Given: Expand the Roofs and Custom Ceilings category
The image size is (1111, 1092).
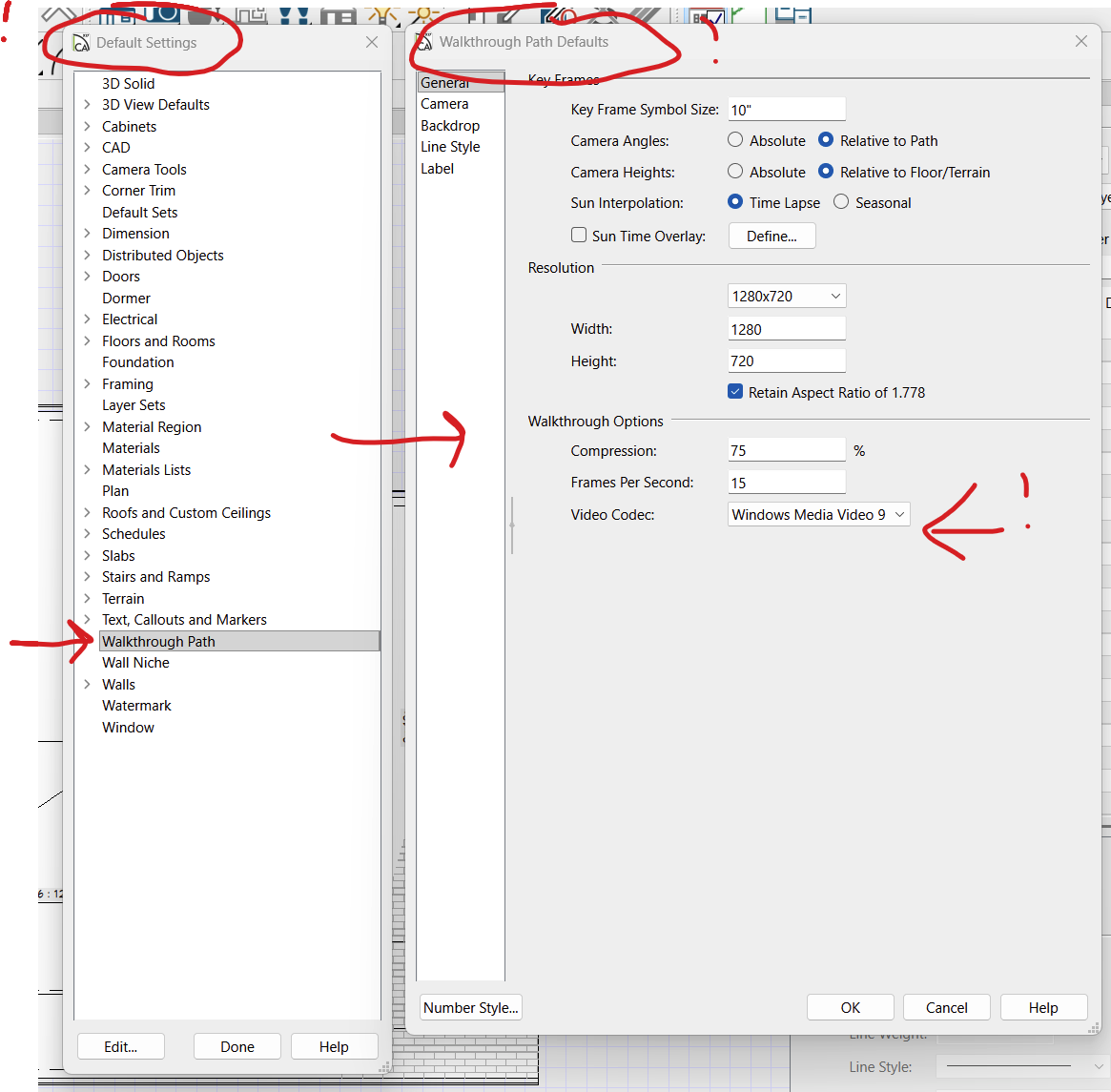Looking at the screenshot, I should (87, 513).
